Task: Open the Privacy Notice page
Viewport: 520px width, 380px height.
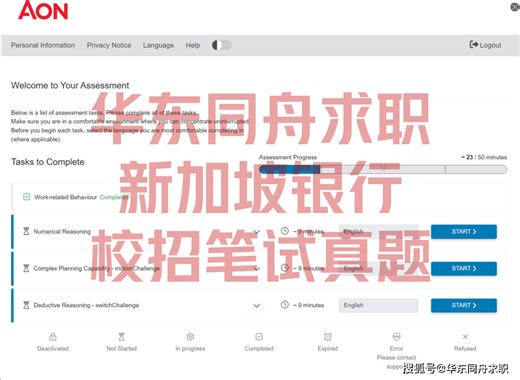Action: coord(109,45)
